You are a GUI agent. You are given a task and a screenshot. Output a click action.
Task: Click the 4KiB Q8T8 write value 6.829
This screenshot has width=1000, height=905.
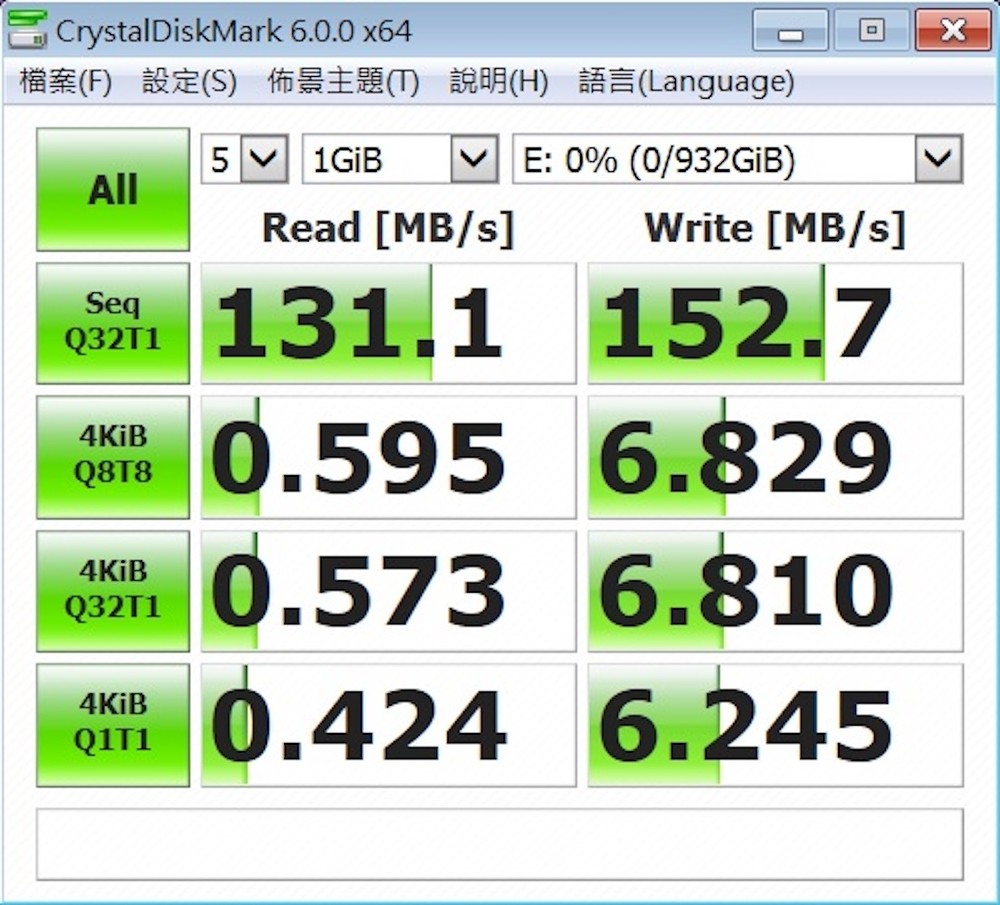[775, 457]
